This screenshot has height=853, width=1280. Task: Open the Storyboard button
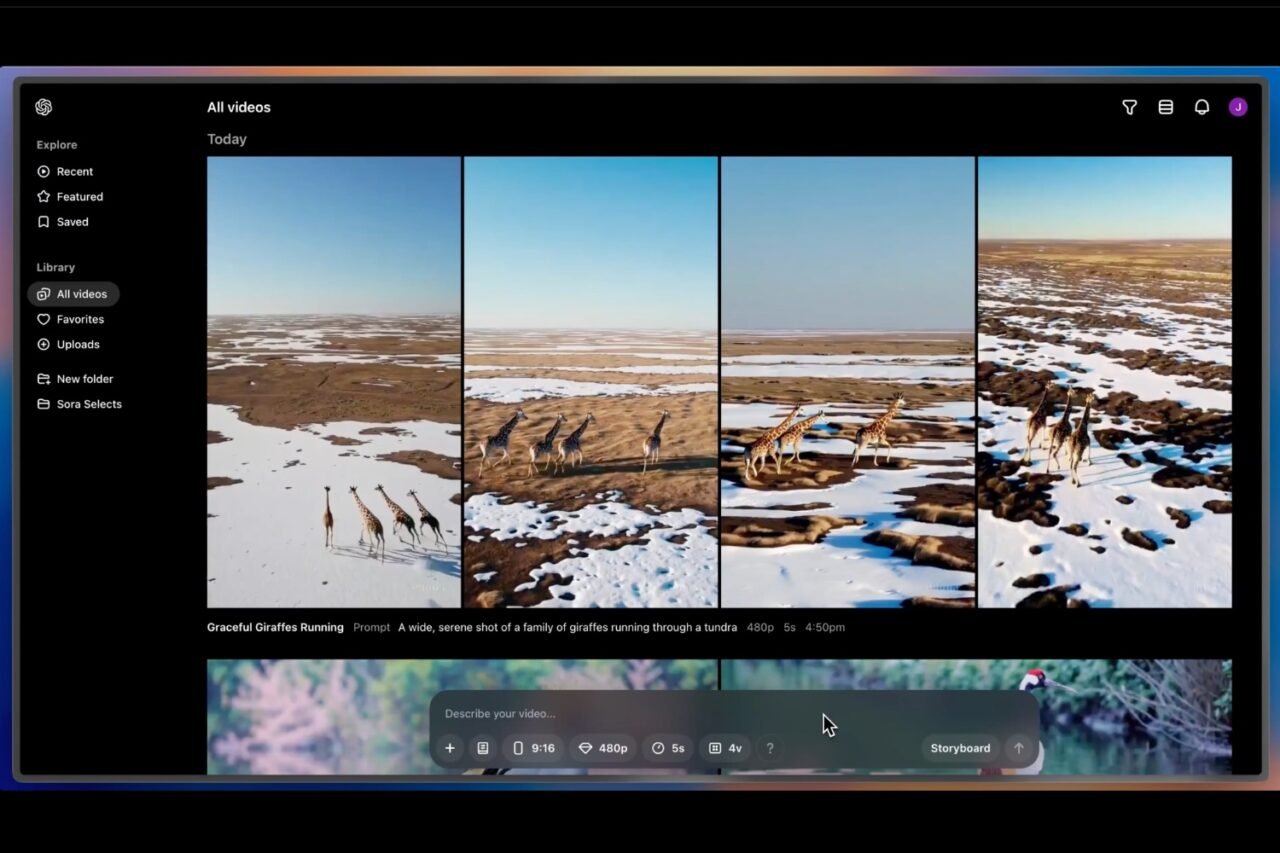tap(960, 748)
